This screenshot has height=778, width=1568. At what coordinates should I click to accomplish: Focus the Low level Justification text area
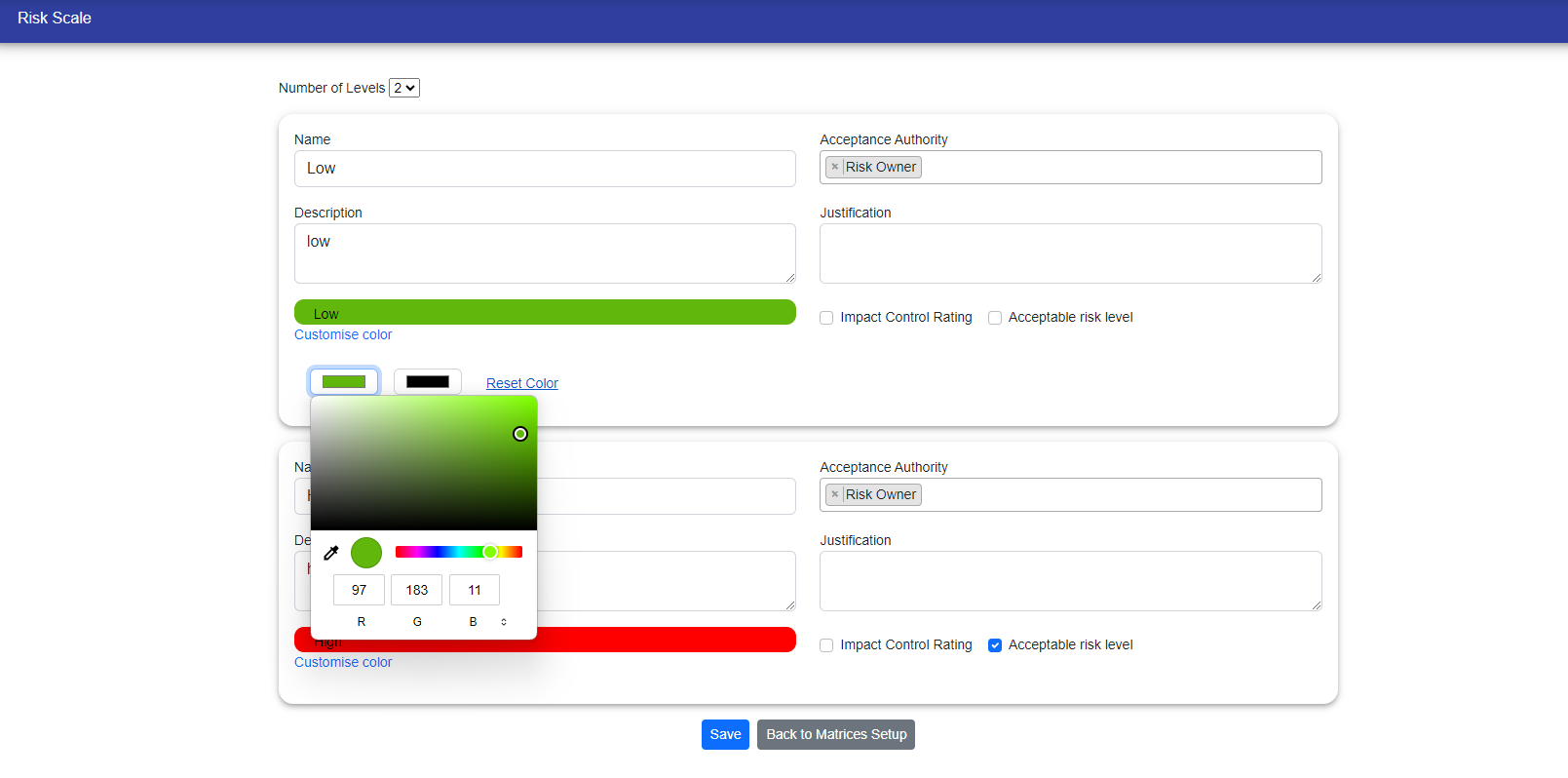[x=1070, y=253]
